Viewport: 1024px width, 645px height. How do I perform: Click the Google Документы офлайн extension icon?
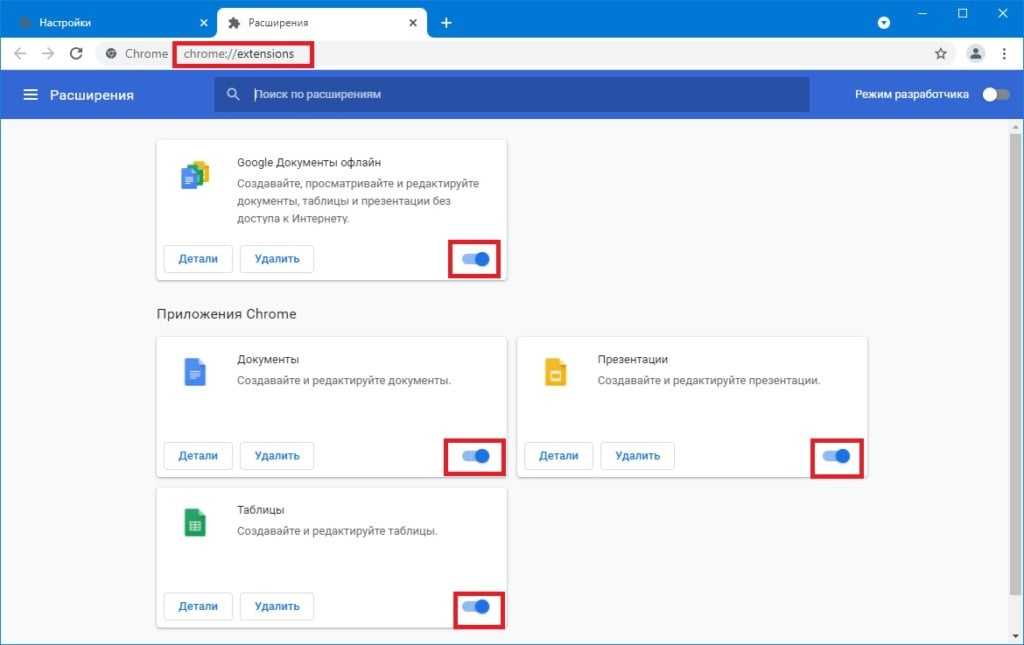coord(195,176)
